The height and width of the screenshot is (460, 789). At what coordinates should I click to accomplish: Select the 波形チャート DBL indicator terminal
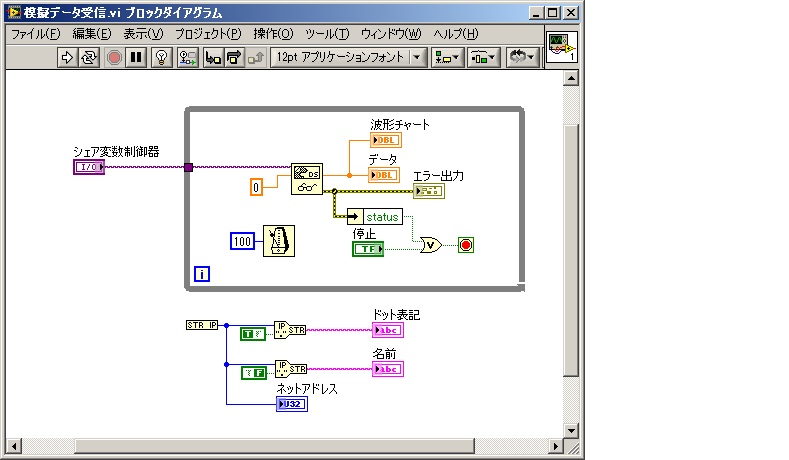[386, 140]
